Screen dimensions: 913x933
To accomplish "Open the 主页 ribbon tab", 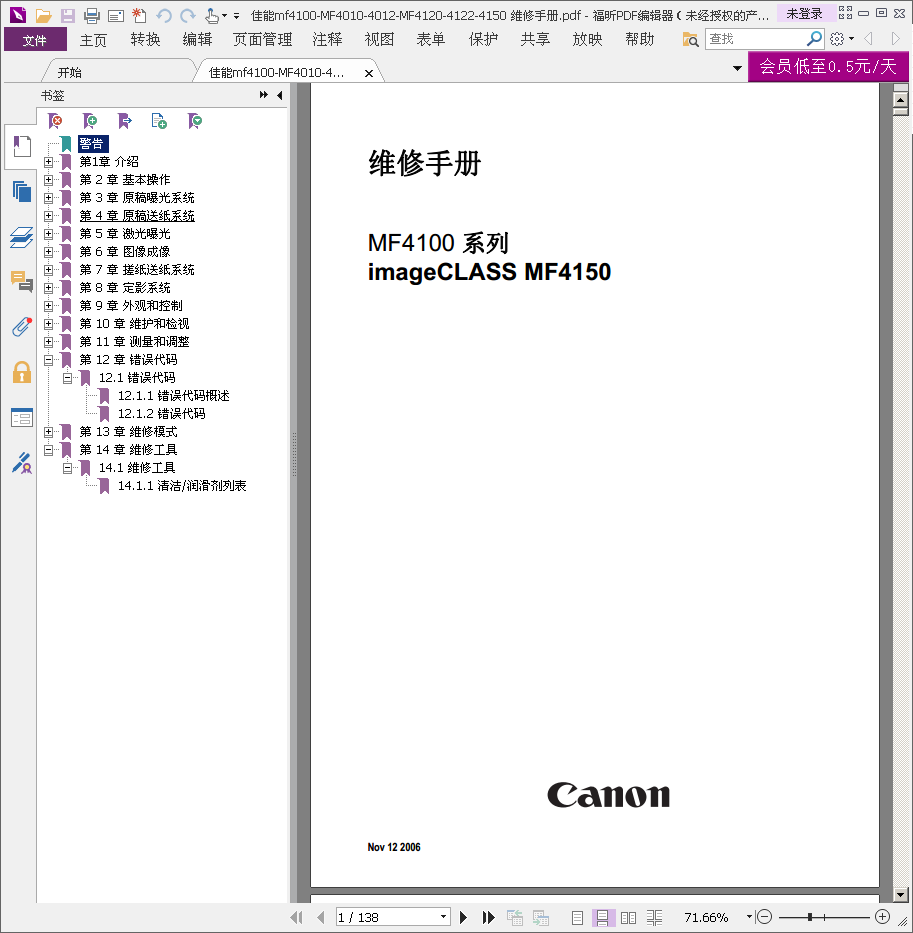I will click(93, 40).
